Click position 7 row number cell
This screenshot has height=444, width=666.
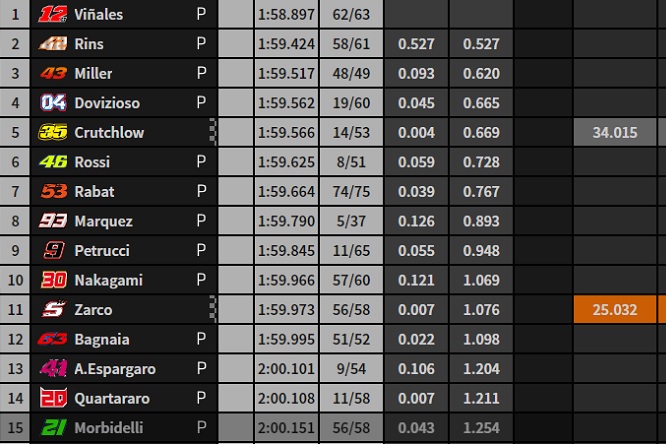point(15,191)
